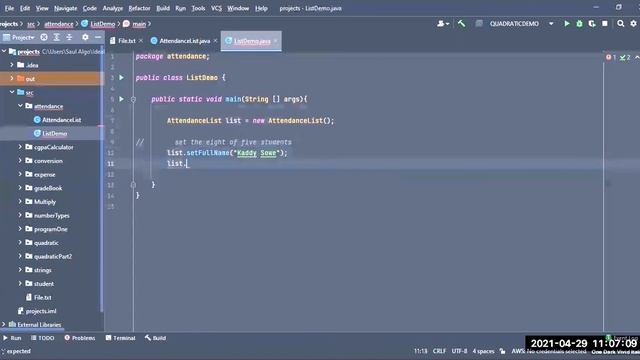
Task: Open the Build tool window
Action: point(156,338)
